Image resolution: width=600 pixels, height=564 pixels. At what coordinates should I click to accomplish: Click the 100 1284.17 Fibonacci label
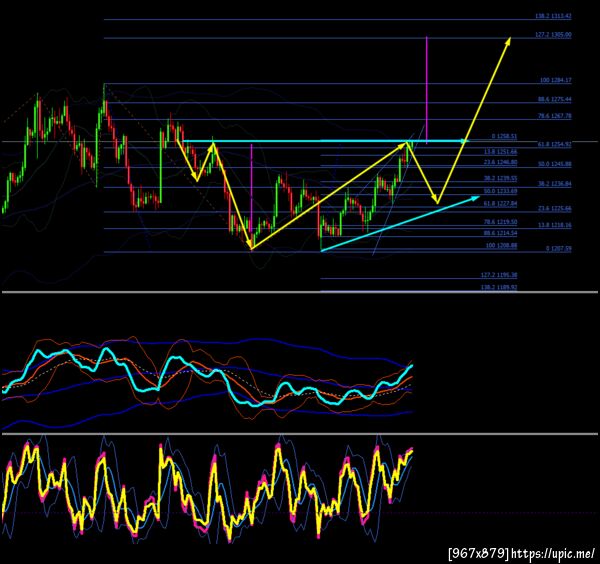click(x=556, y=80)
